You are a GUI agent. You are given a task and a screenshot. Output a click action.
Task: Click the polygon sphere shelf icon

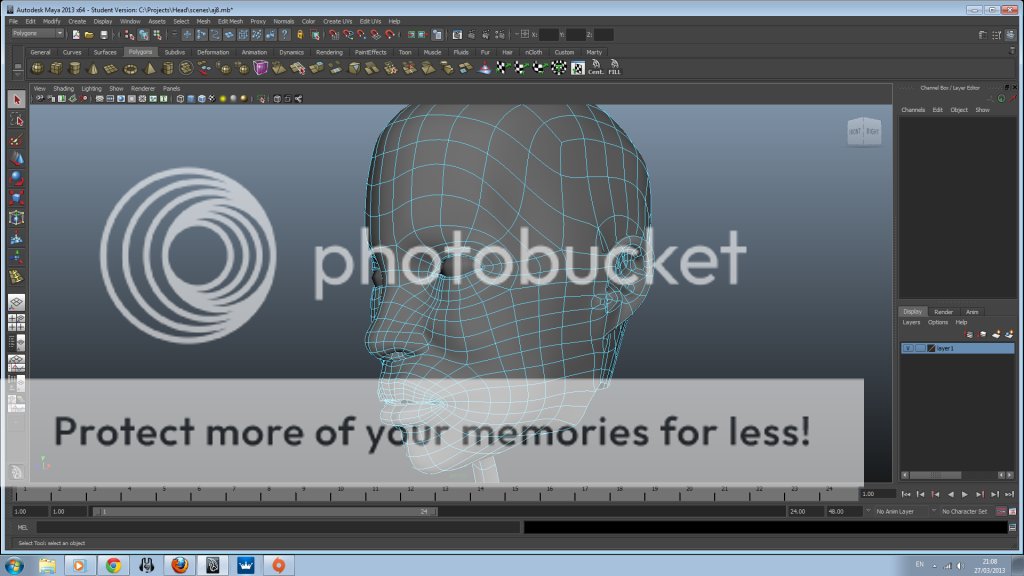[38, 68]
